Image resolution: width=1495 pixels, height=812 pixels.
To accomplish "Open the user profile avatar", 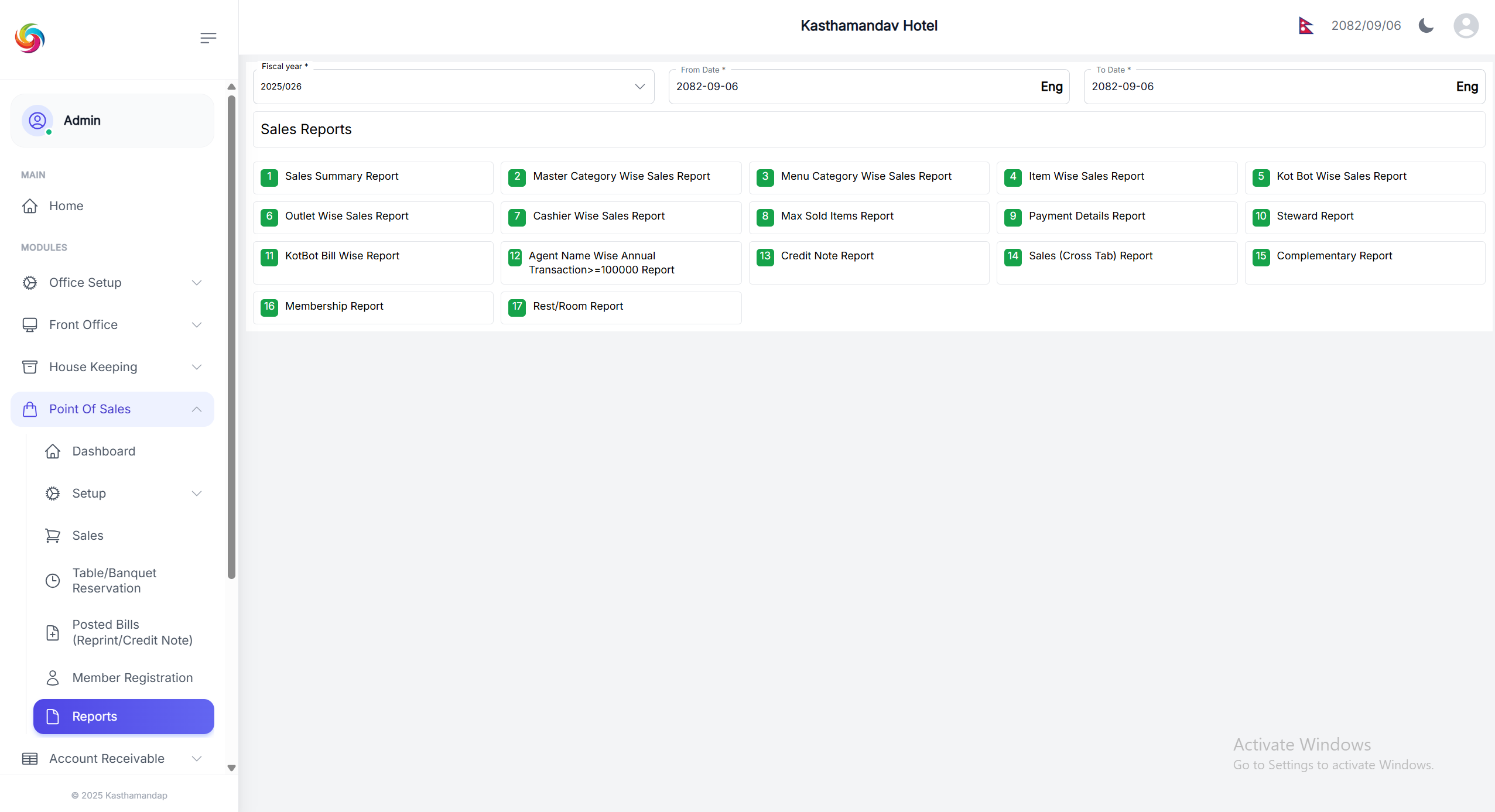I will click(x=1466, y=26).
